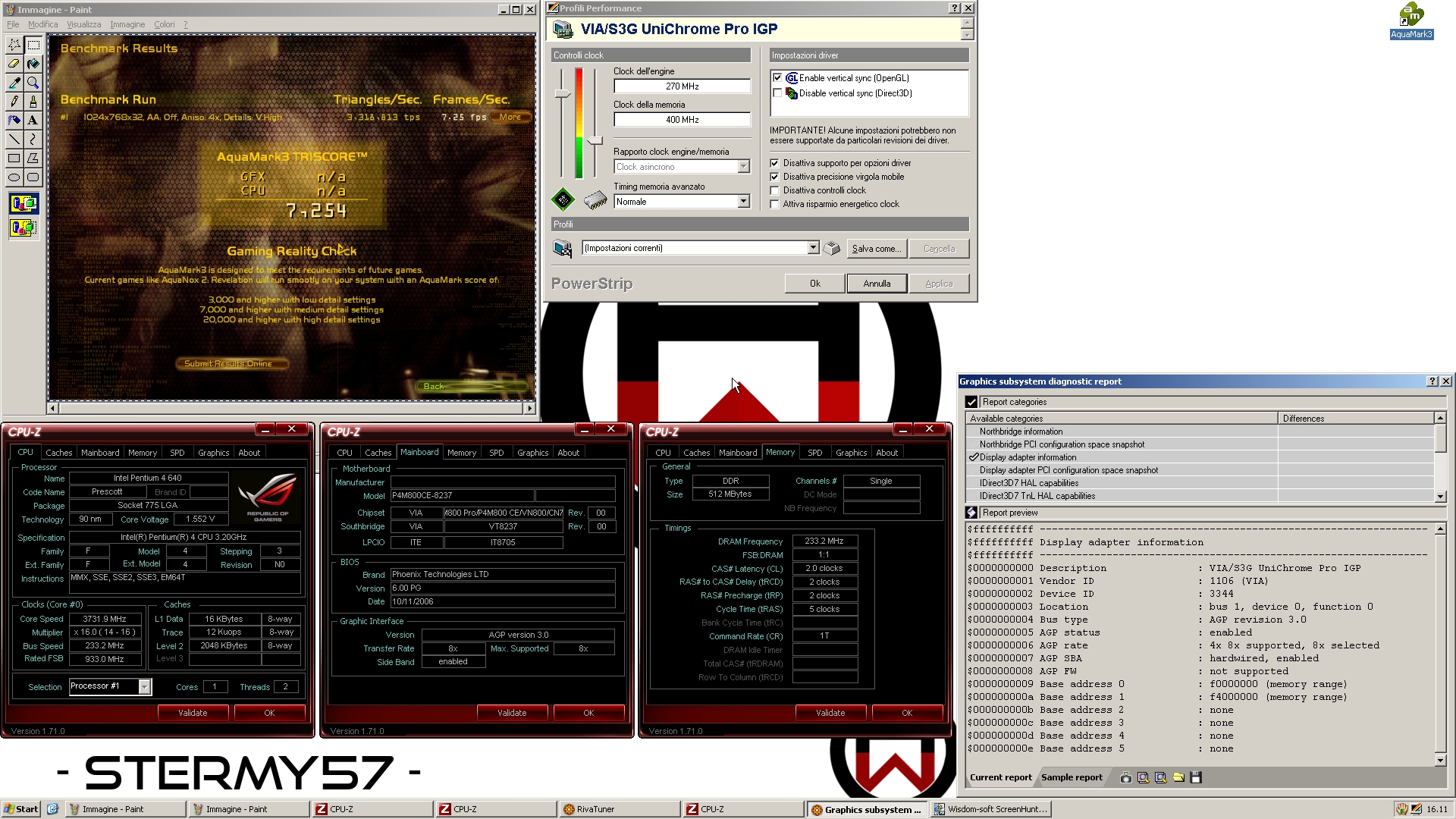
Task: Pick the Polygon shape tool
Action: pos(33,158)
